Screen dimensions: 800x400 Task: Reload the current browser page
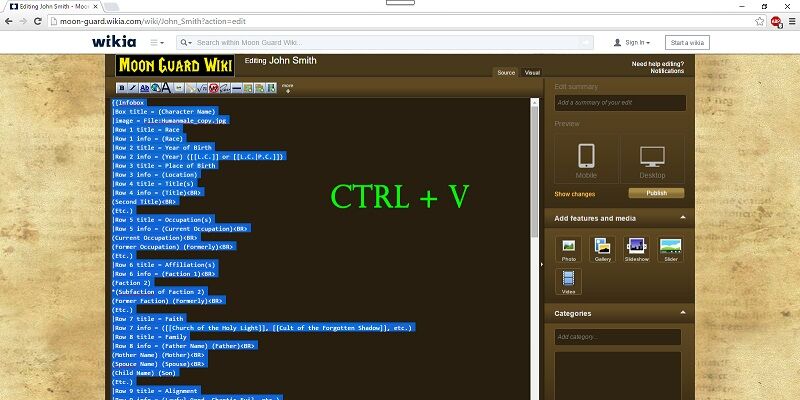(37, 21)
